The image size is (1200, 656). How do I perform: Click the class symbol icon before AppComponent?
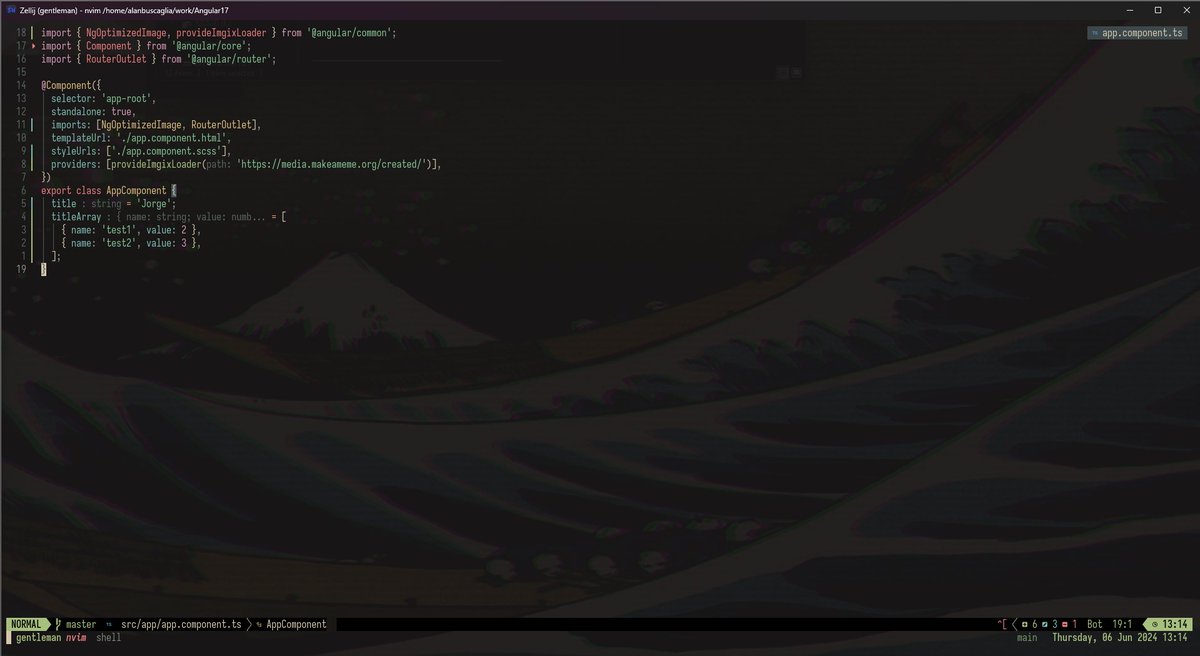(x=260, y=624)
